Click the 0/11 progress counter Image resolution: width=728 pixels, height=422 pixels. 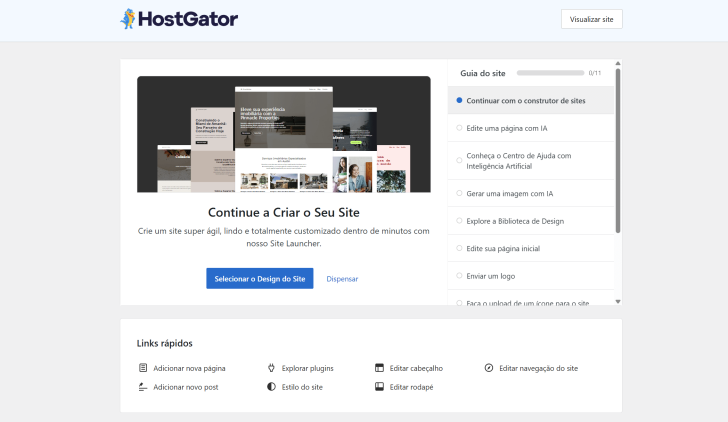pyautogui.click(x=595, y=73)
